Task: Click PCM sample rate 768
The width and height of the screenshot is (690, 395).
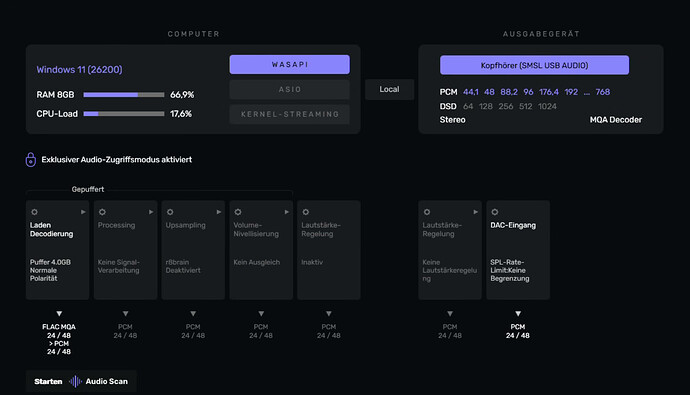Action: pos(602,92)
